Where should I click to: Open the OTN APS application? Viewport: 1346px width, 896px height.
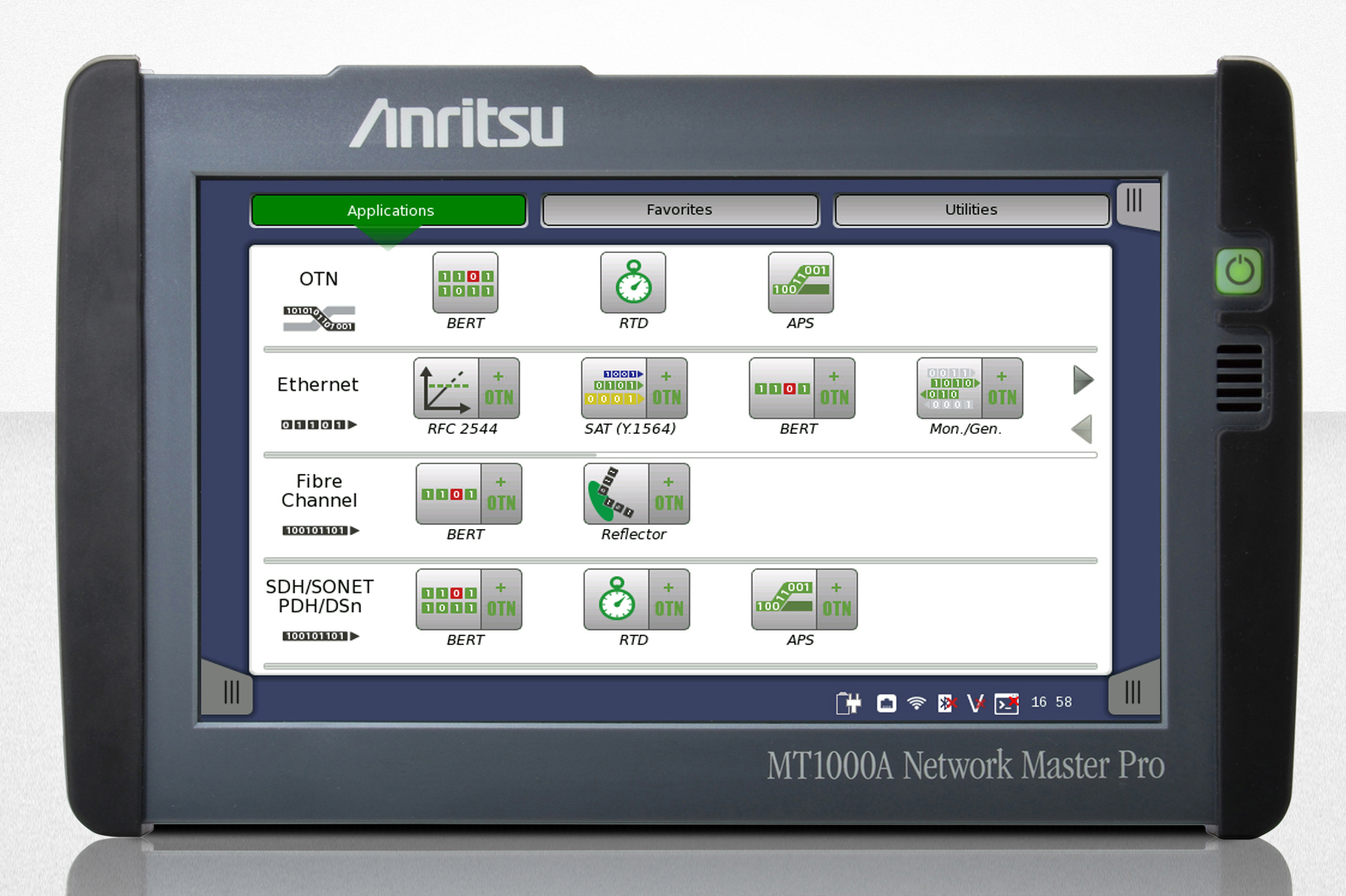801,283
